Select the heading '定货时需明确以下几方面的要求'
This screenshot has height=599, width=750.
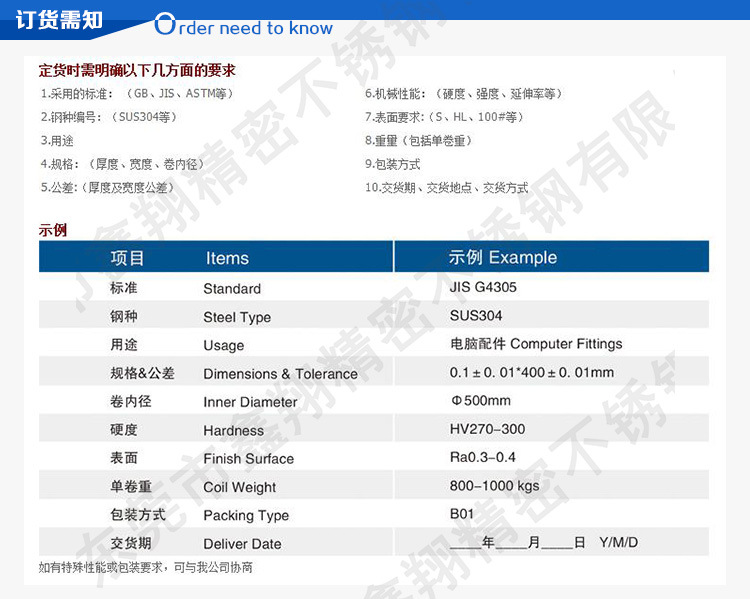coord(137,70)
